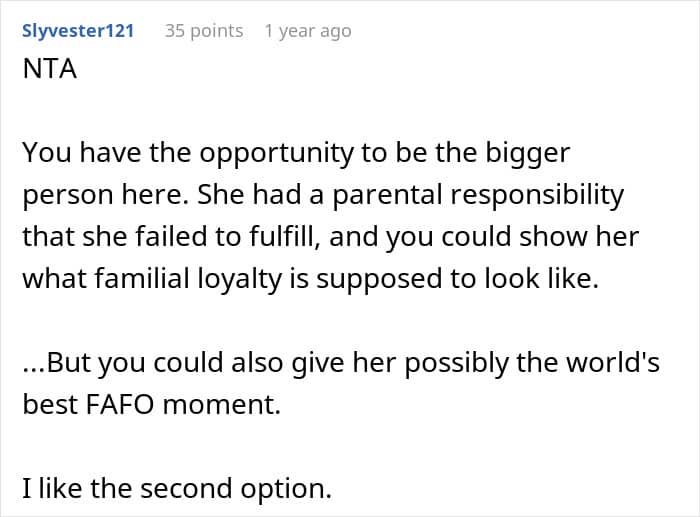The image size is (700, 517).
Task: Click the words You have the
Action: pyautogui.click(x=107, y=153)
